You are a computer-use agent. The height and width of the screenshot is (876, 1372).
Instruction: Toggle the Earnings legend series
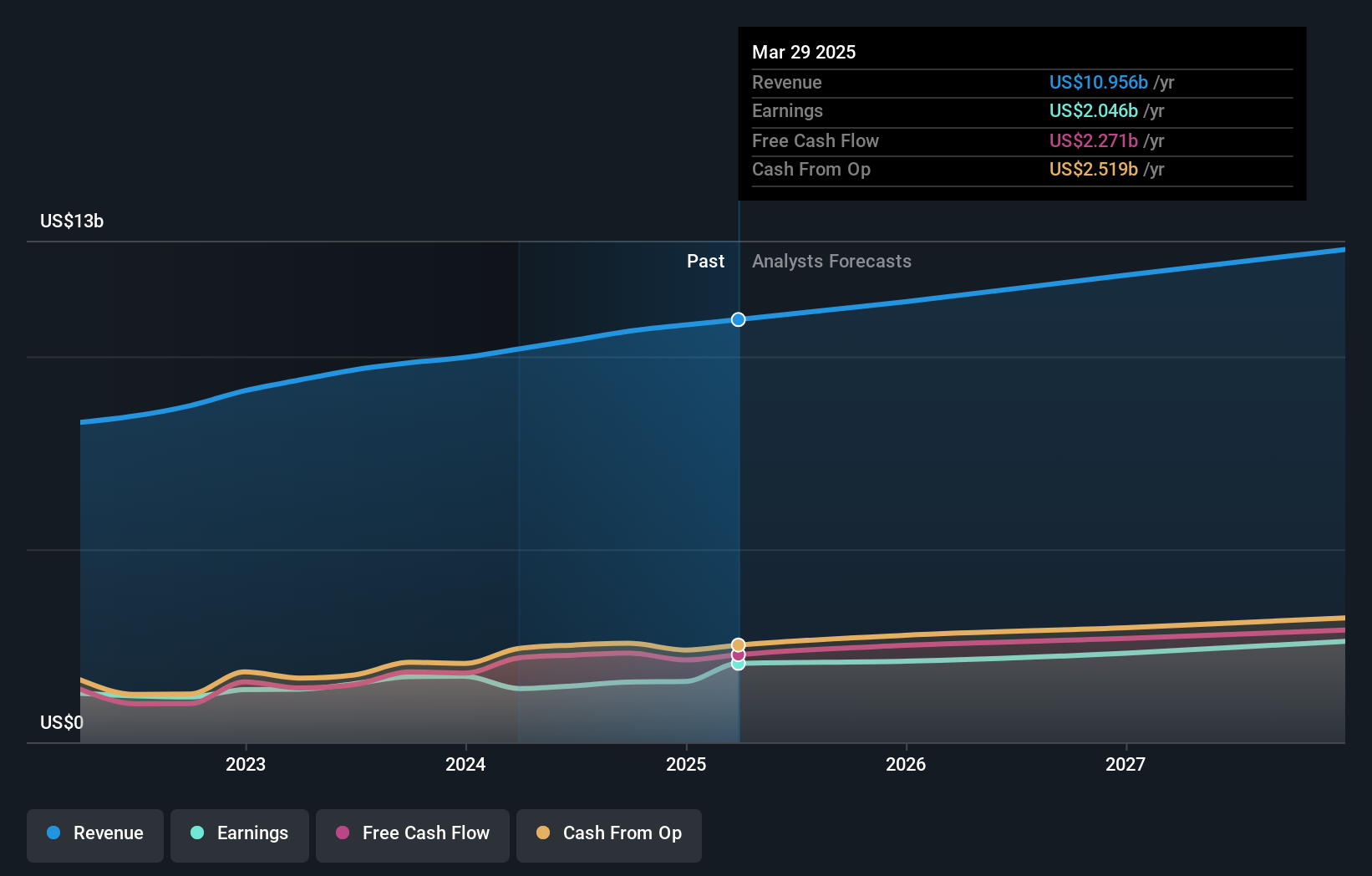tap(240, 835)
